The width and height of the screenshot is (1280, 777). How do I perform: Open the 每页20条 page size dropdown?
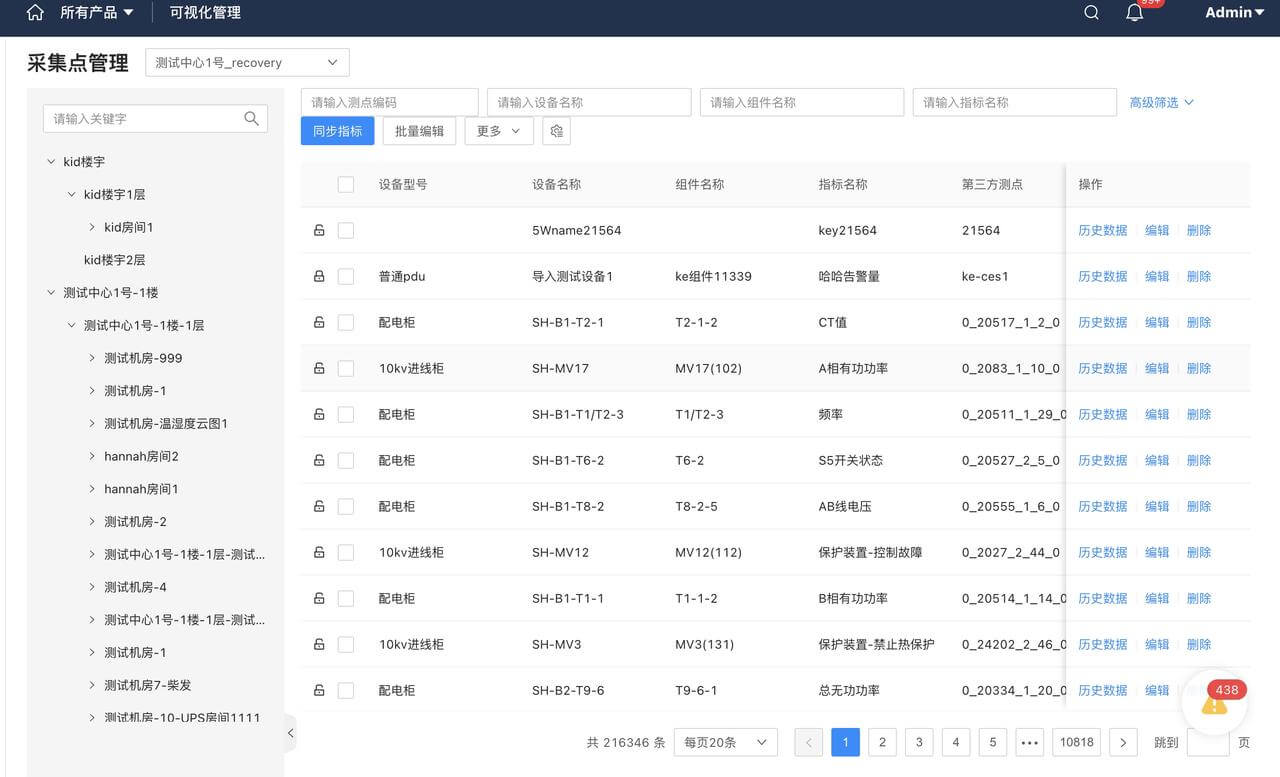725,742
